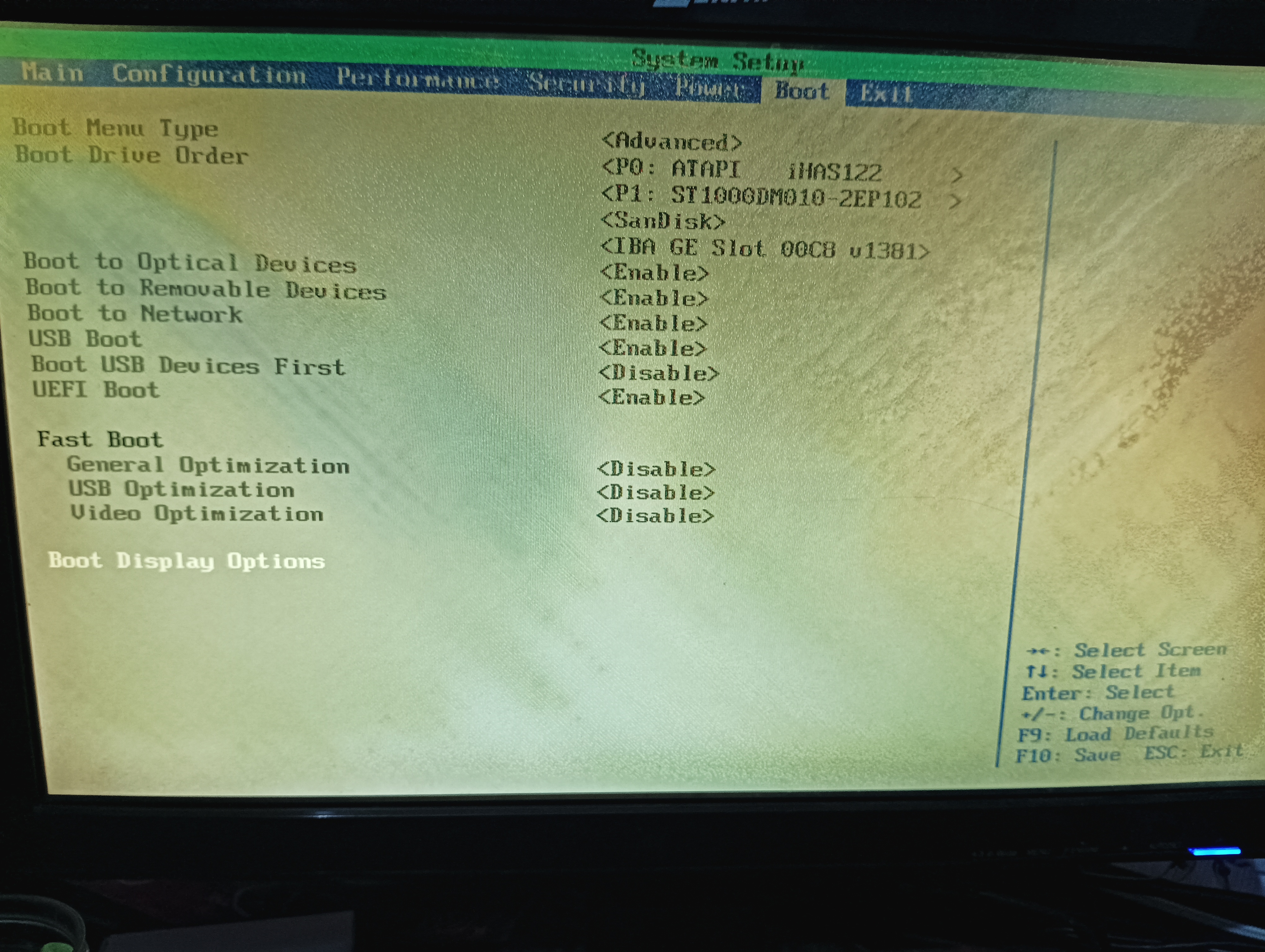
Task: Enable USB Optimization setting
Action: point(655,492)
